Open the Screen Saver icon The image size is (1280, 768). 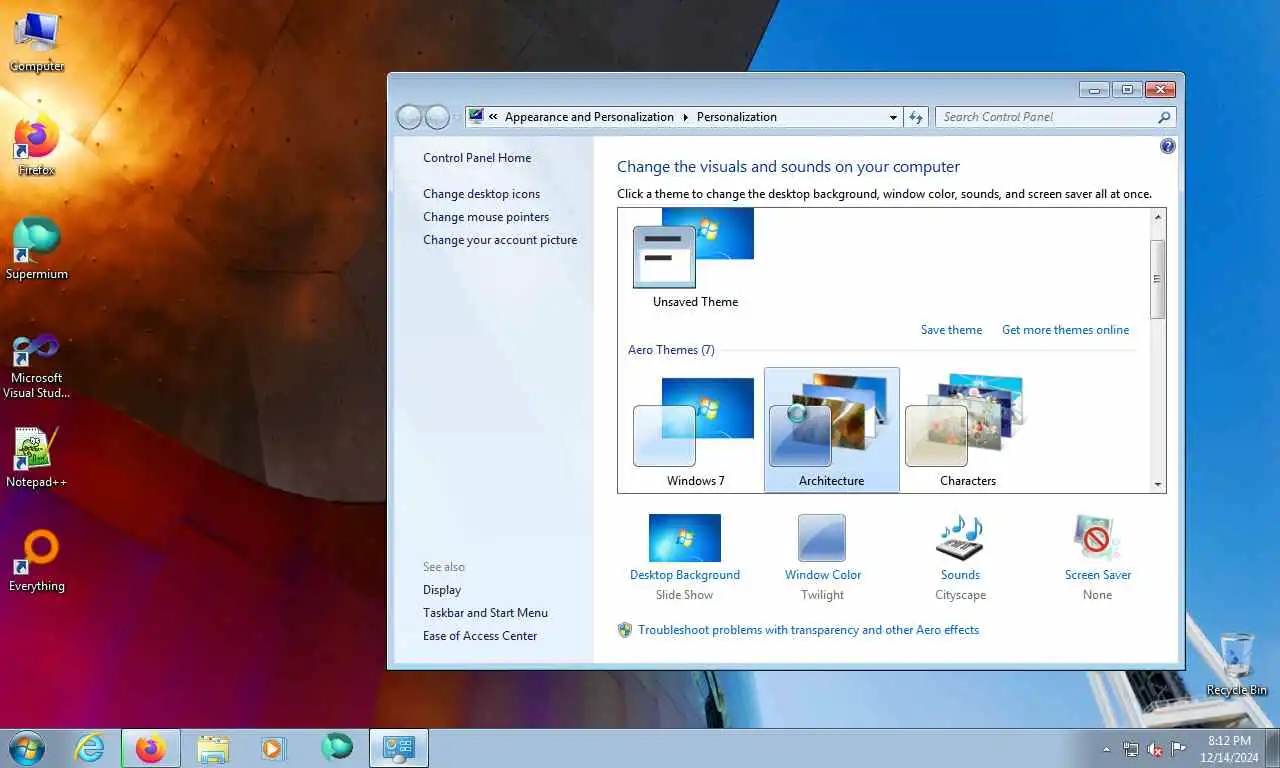(1097, 538)
